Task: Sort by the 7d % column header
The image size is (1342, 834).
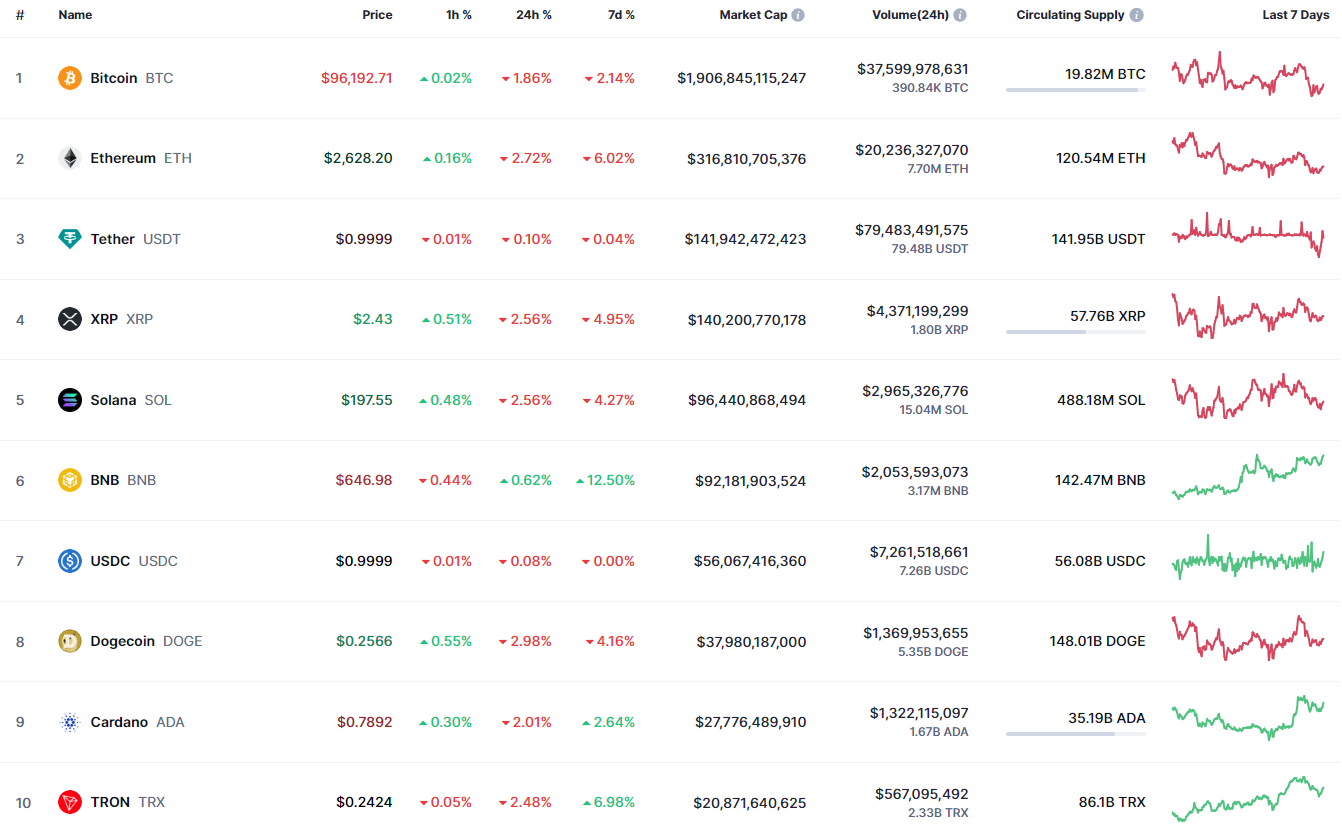Action: coord(620,15)
